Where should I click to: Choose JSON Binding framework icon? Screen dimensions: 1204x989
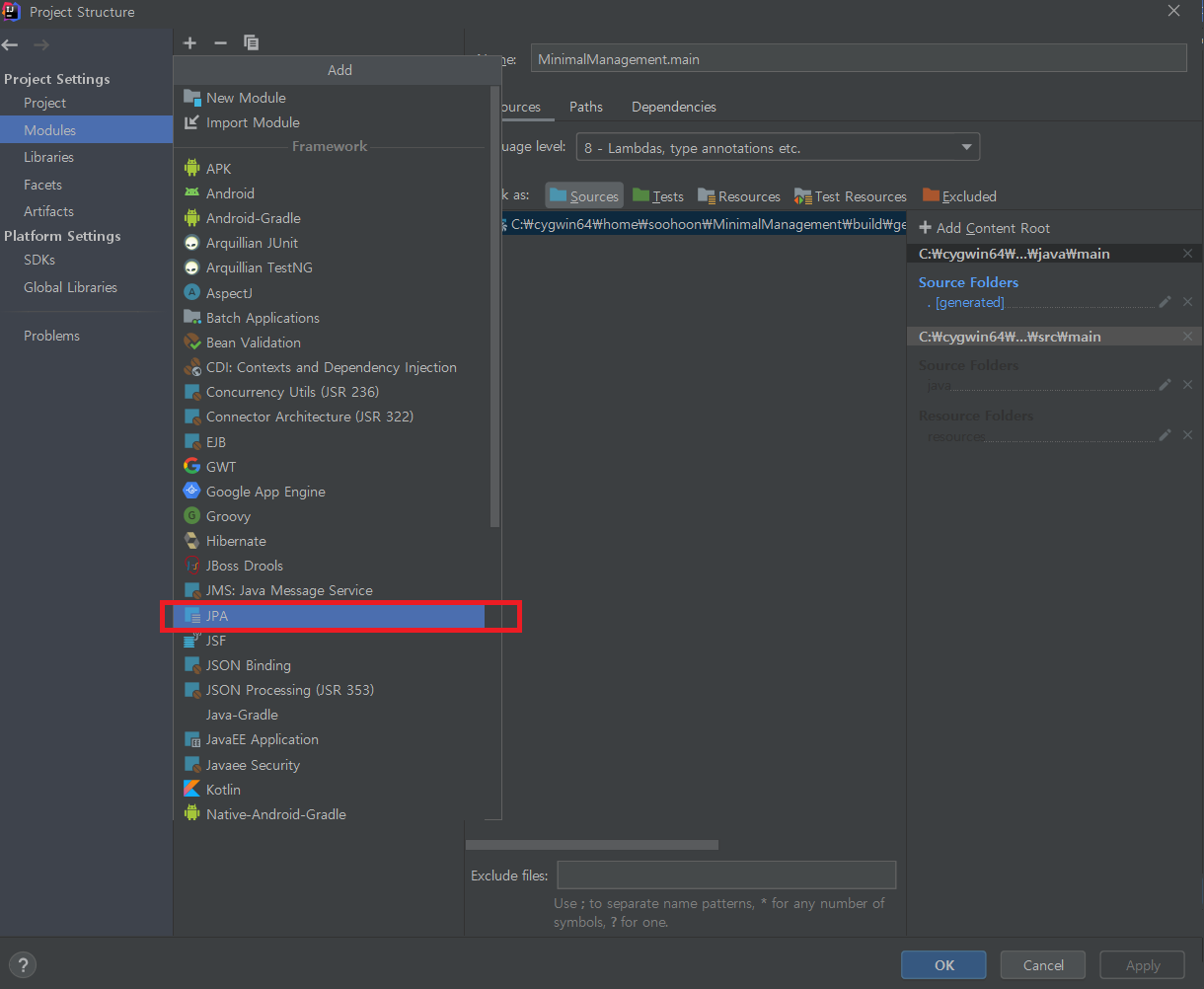tap(191, 665)
